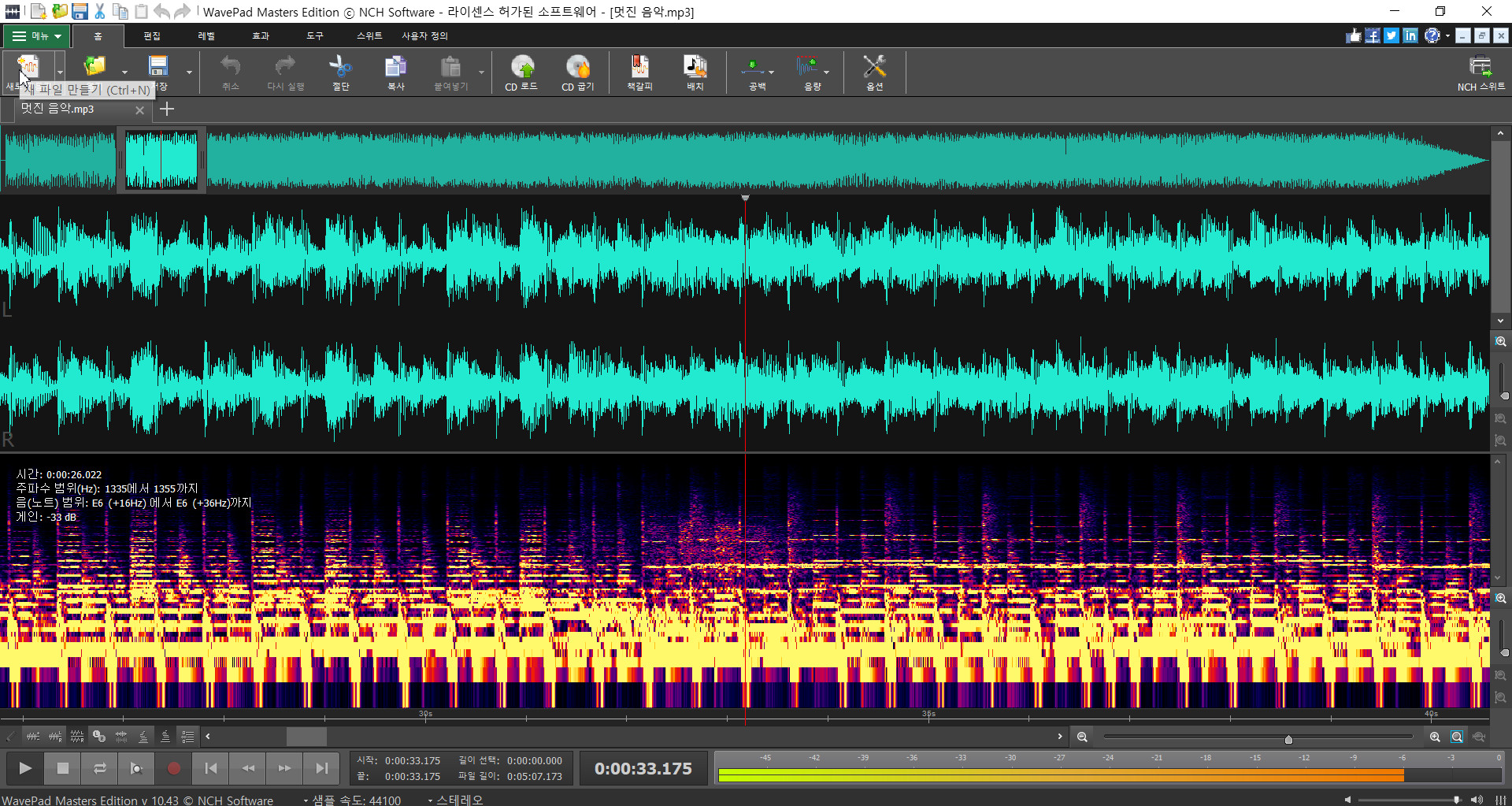Switch to the 효과 tab

[261, 35]
